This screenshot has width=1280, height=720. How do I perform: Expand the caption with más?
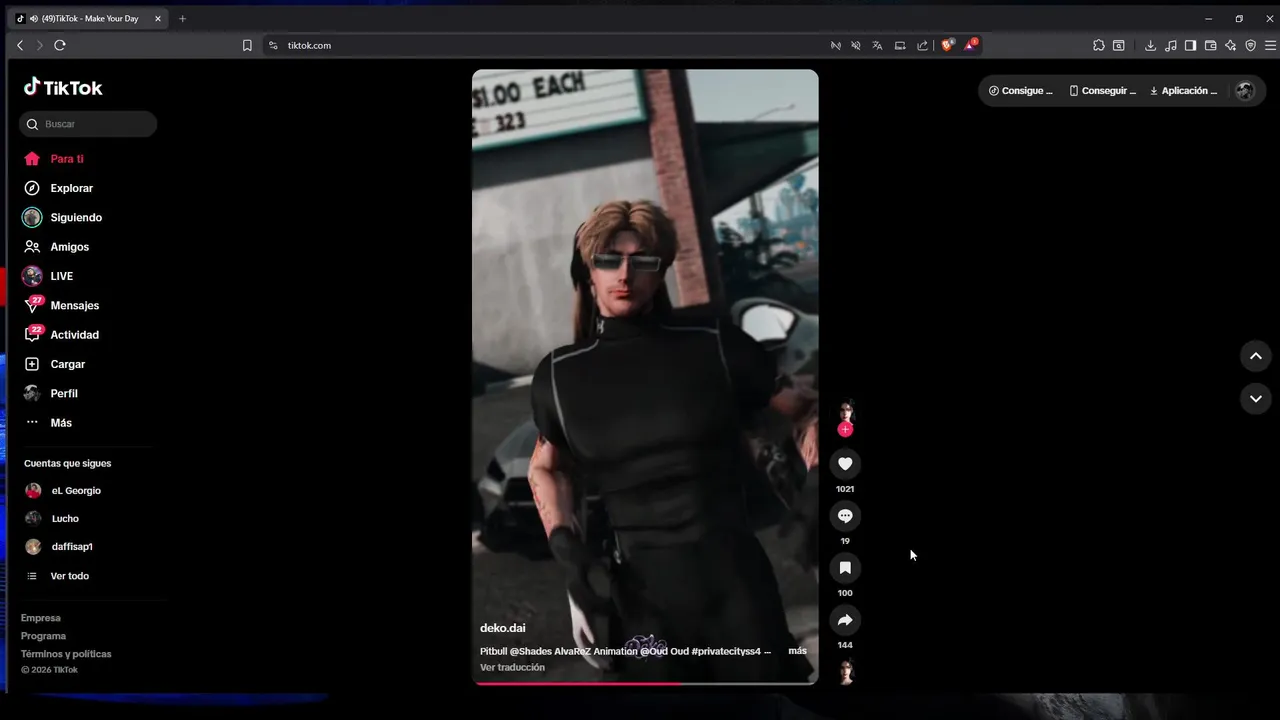(x=797, y=651)
